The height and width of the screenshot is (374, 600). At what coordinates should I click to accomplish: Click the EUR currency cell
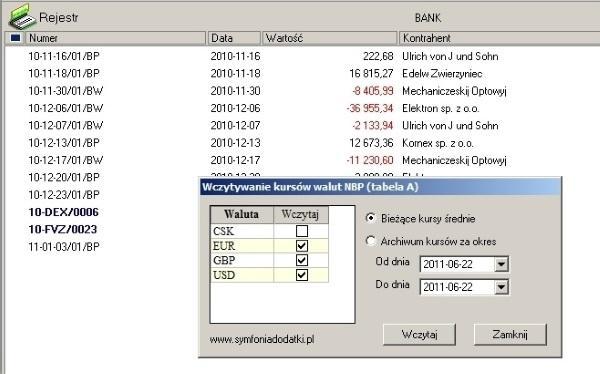pos(242,246)
